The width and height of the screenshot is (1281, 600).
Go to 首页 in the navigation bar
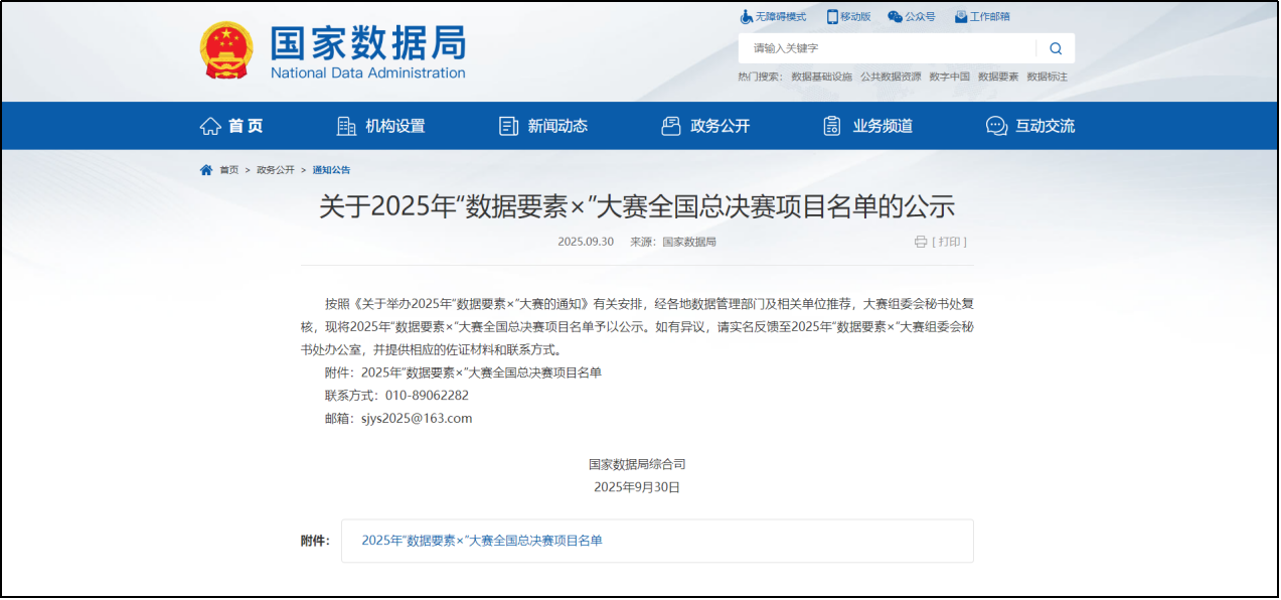[x=232, y=126]
